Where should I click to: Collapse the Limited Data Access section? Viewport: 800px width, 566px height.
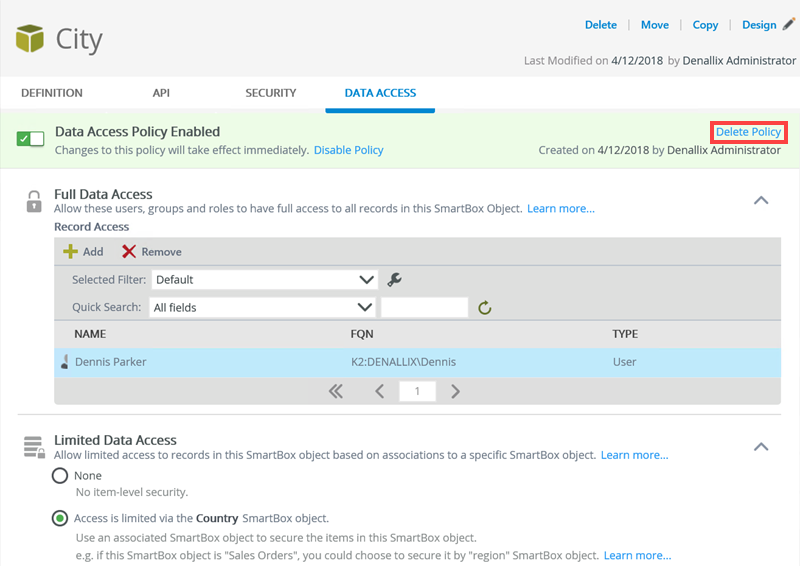pos(761,447)
